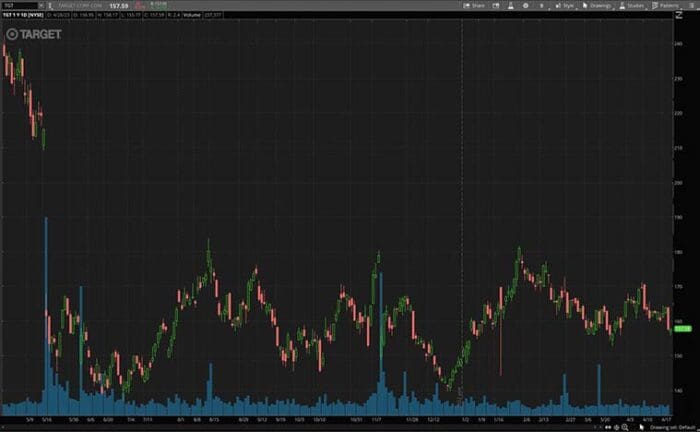Click the 180 price level on the axis
The height and width of the screenshot is (432, 700).
click(678, 252)
